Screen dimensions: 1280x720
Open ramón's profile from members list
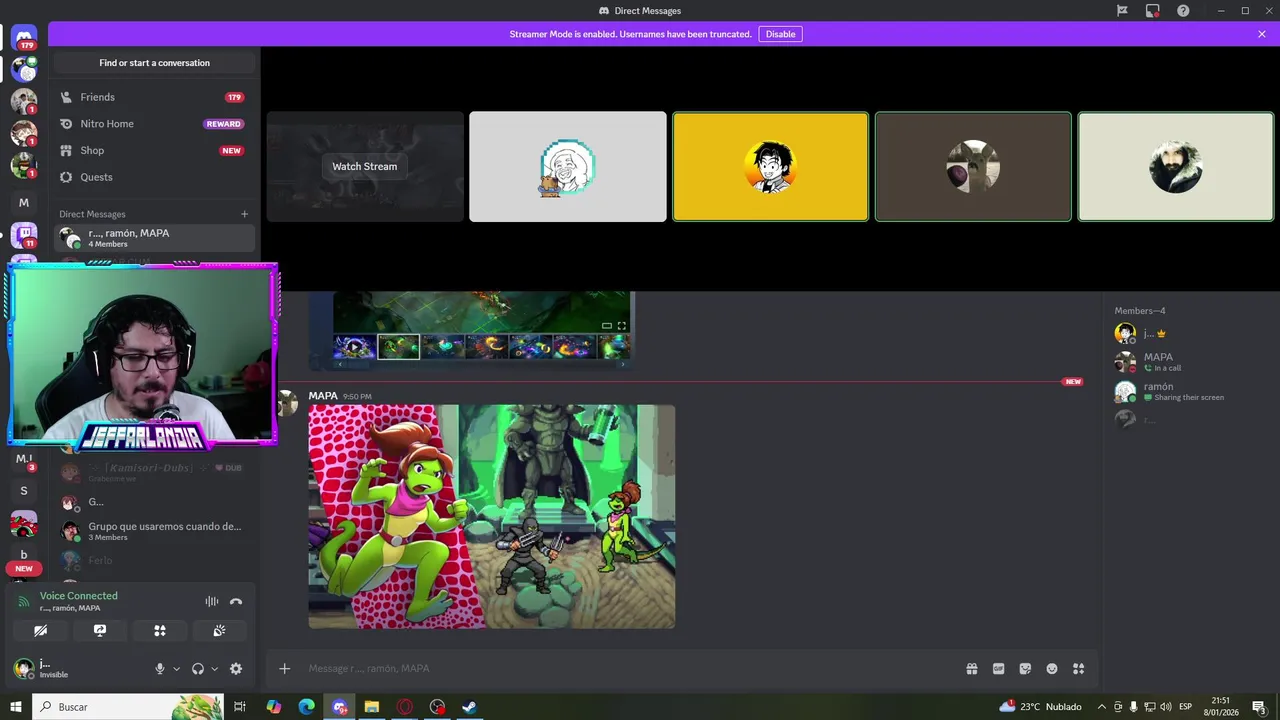1190,391
